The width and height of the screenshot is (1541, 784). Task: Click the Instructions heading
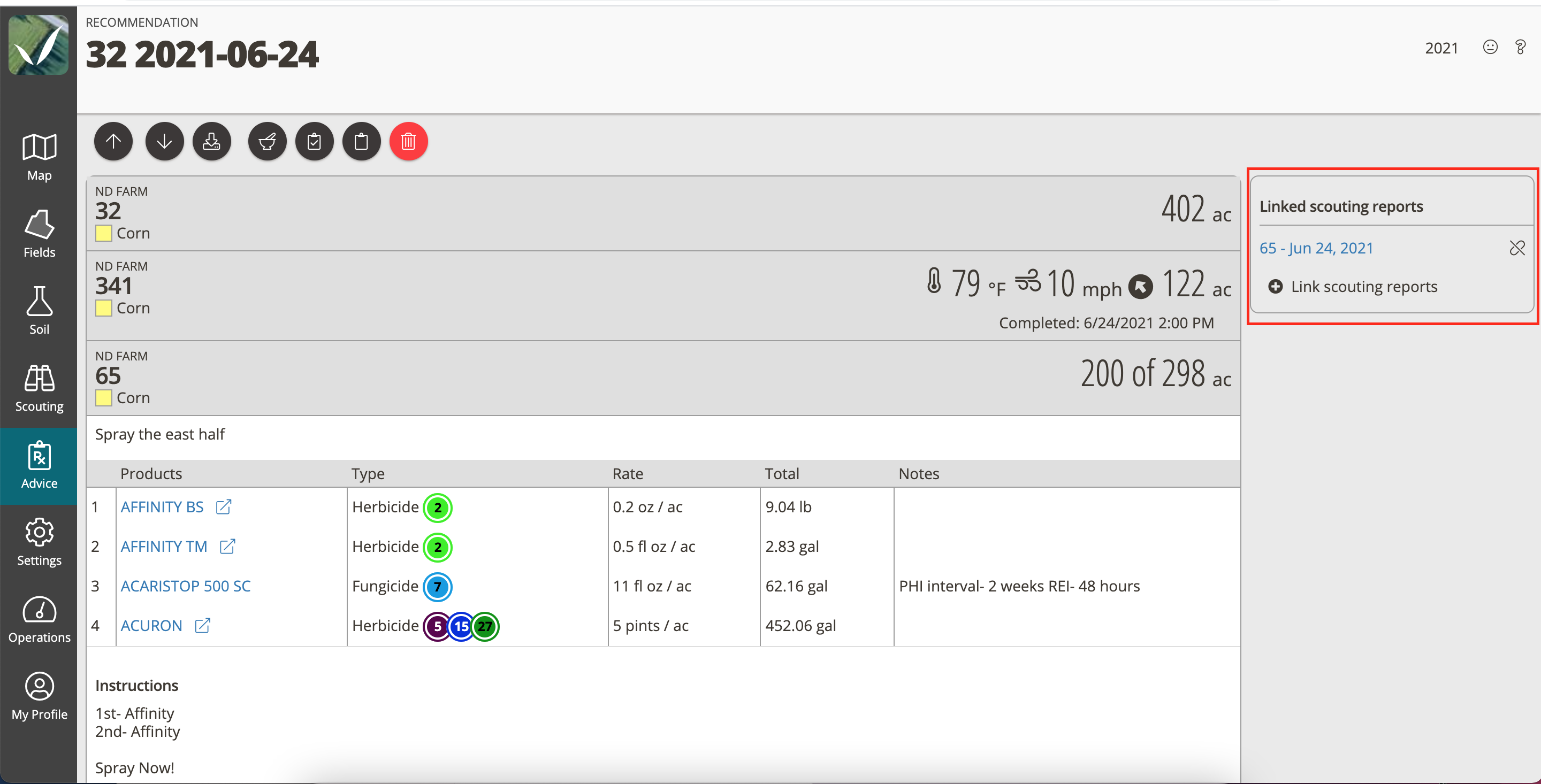click(x=136, y=685)
